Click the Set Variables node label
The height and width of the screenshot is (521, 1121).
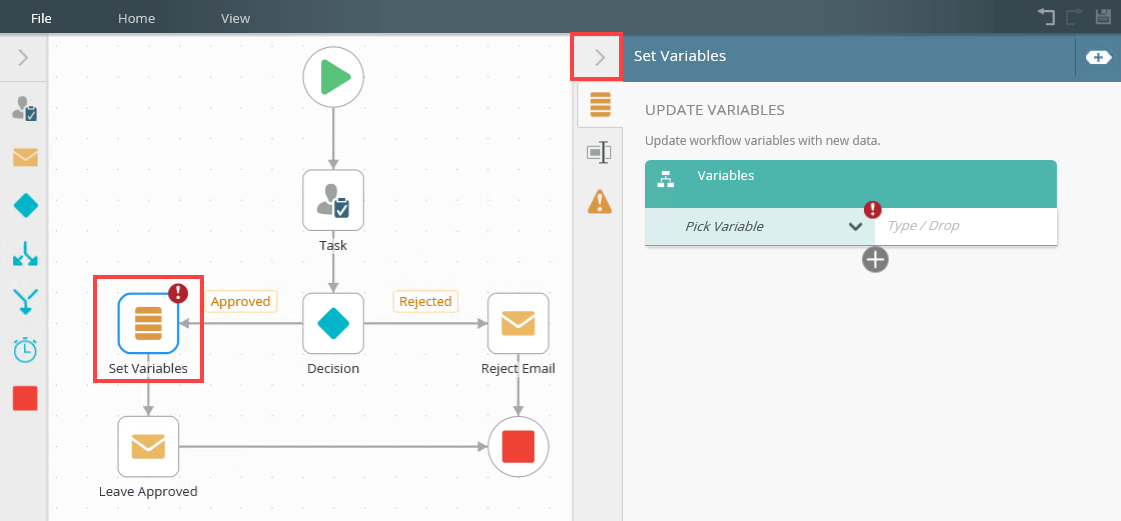(148, 369)
